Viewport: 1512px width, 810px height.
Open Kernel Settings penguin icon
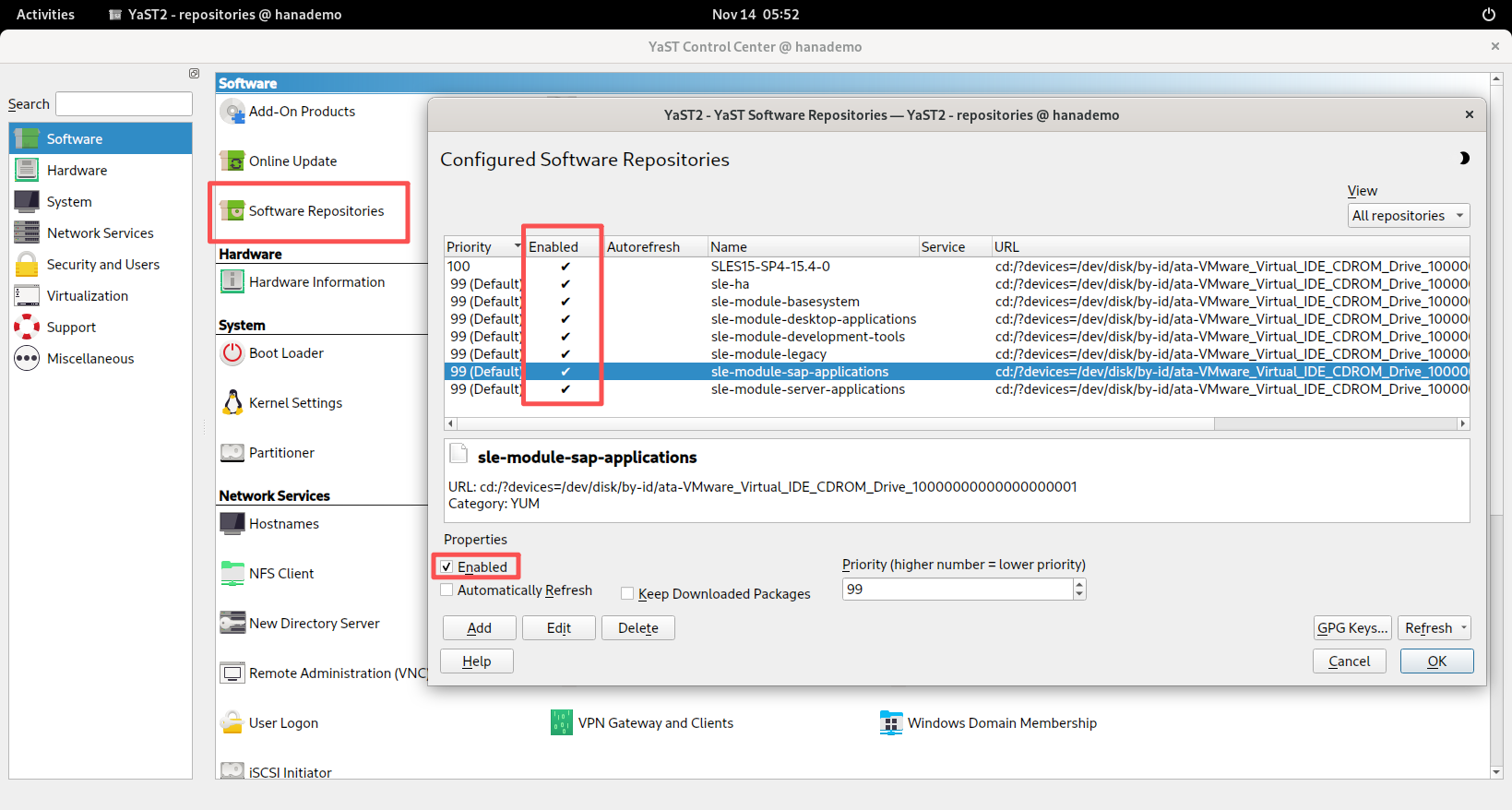232,403
